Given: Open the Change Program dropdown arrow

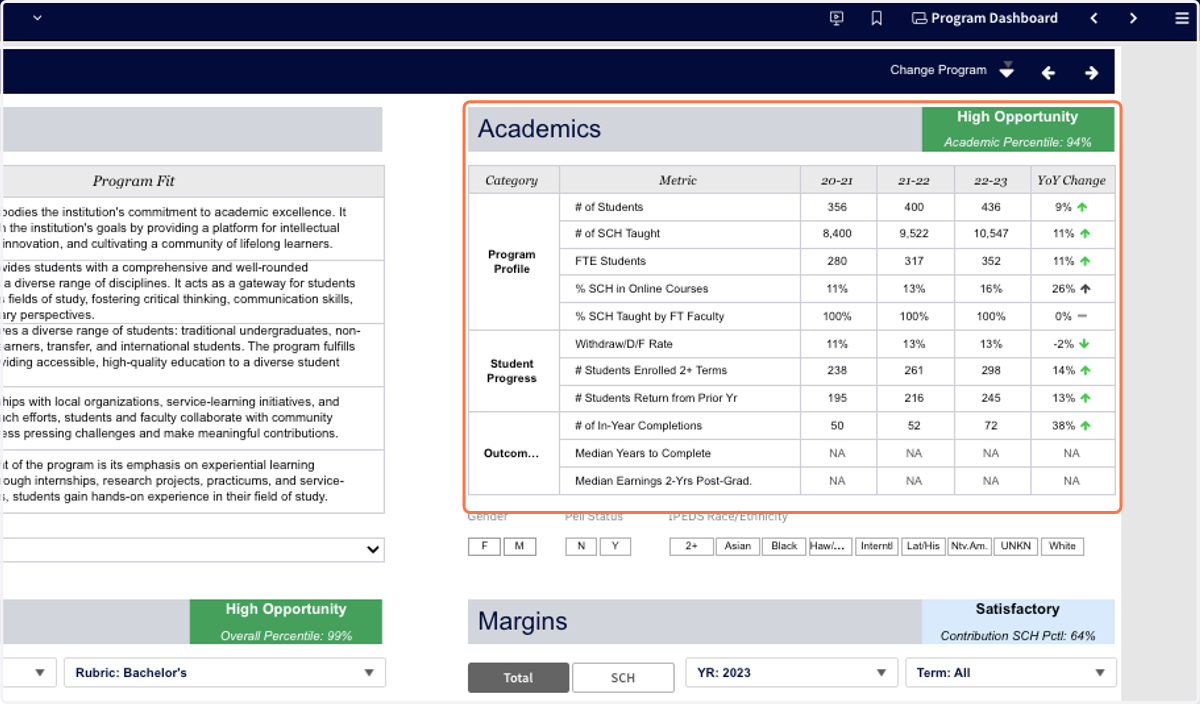Looking at the screenshot, I should tap(1007, 71).
